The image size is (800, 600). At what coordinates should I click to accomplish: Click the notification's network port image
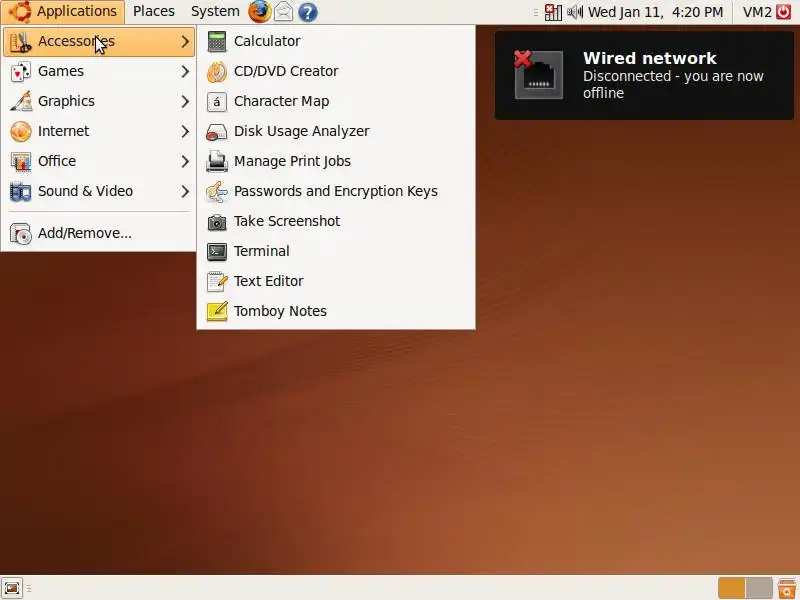[x=538, y=74]
